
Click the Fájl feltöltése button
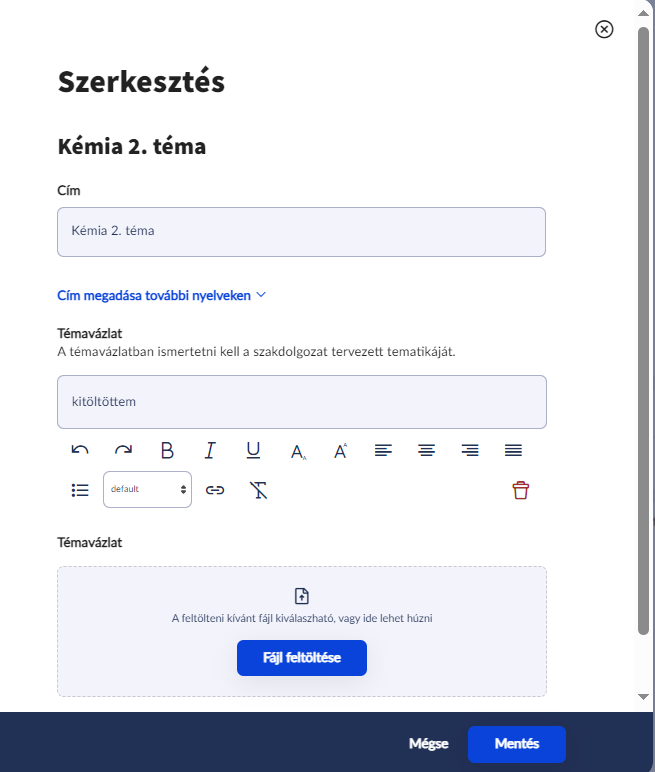pyautogui.click(x=302, y=658)
